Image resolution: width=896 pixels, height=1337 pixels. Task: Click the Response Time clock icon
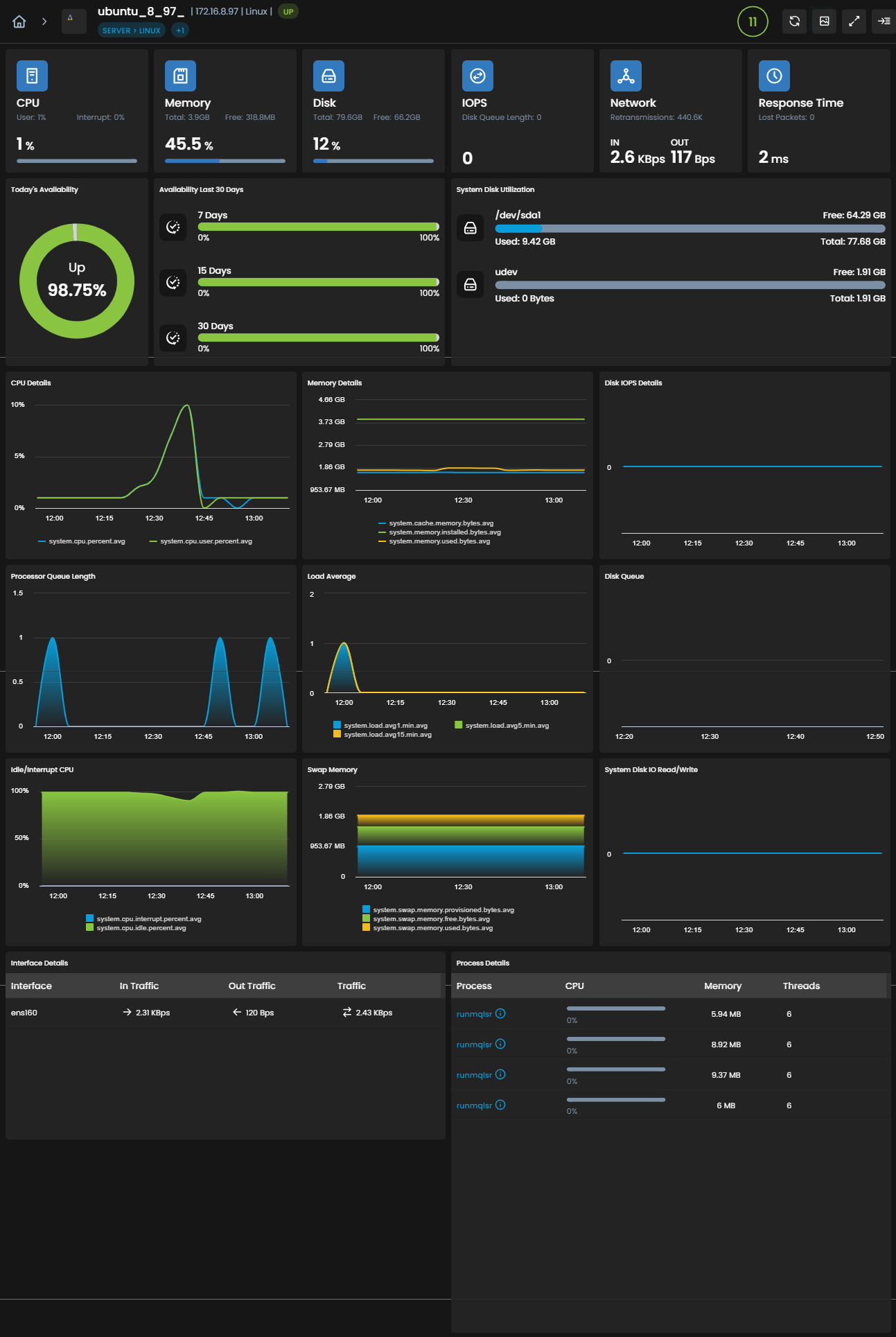tap(774, 76)
